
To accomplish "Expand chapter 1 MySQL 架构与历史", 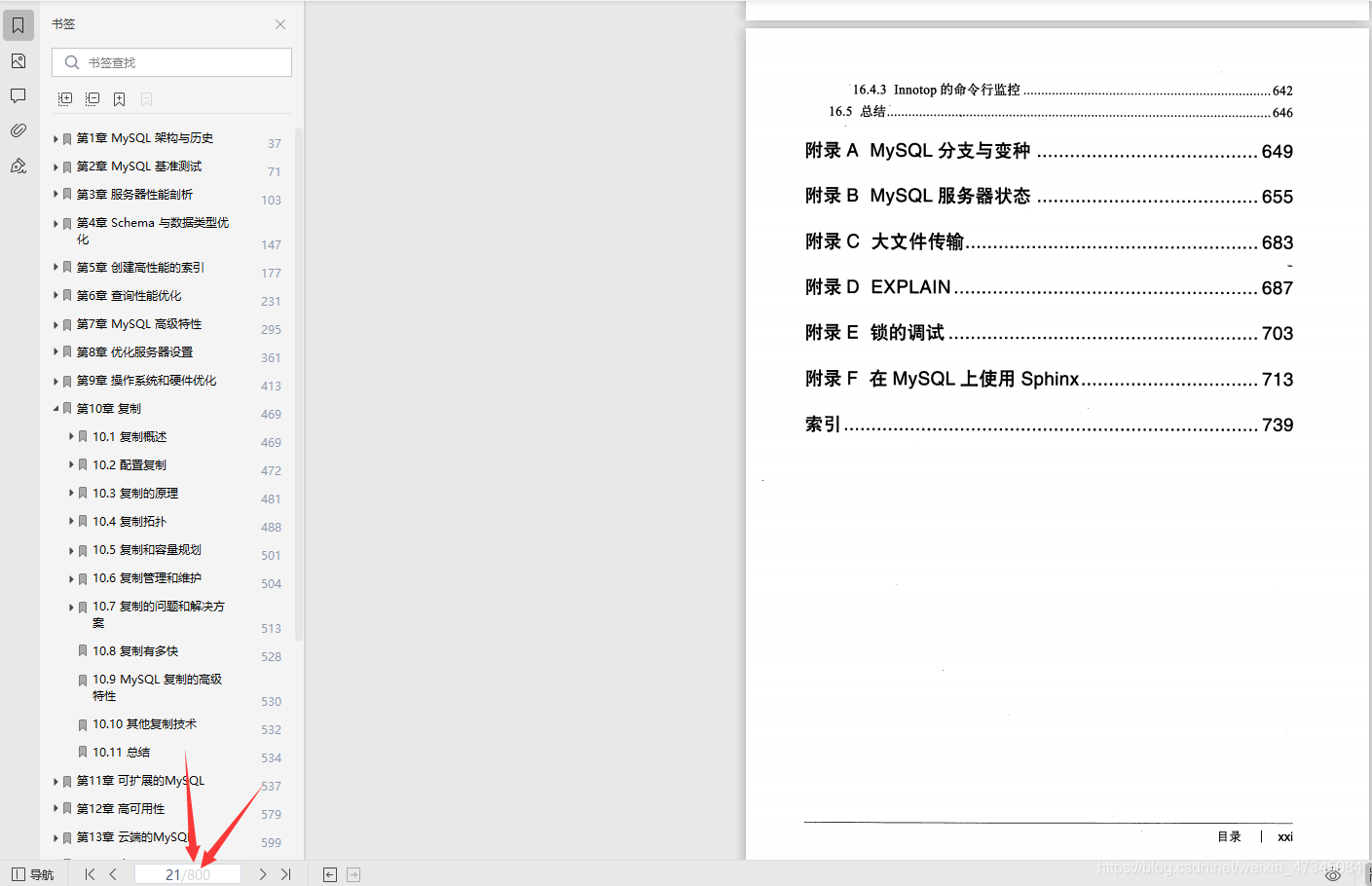I will pos(56,139).
